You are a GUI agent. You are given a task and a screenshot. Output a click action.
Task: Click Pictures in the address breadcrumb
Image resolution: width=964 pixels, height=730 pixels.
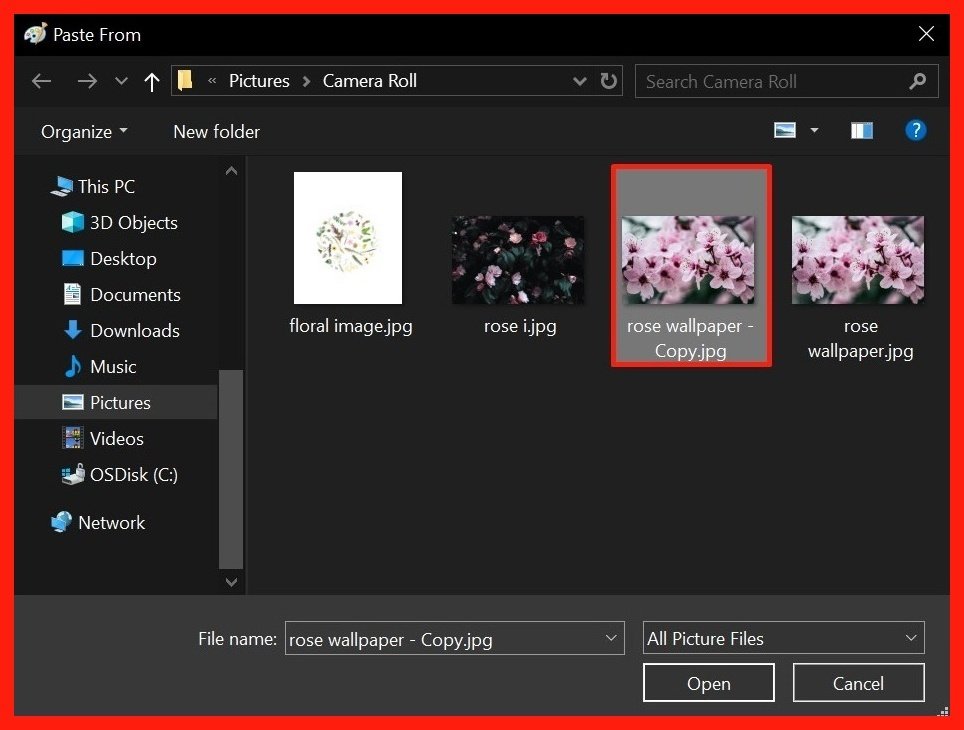pos(259,81)
